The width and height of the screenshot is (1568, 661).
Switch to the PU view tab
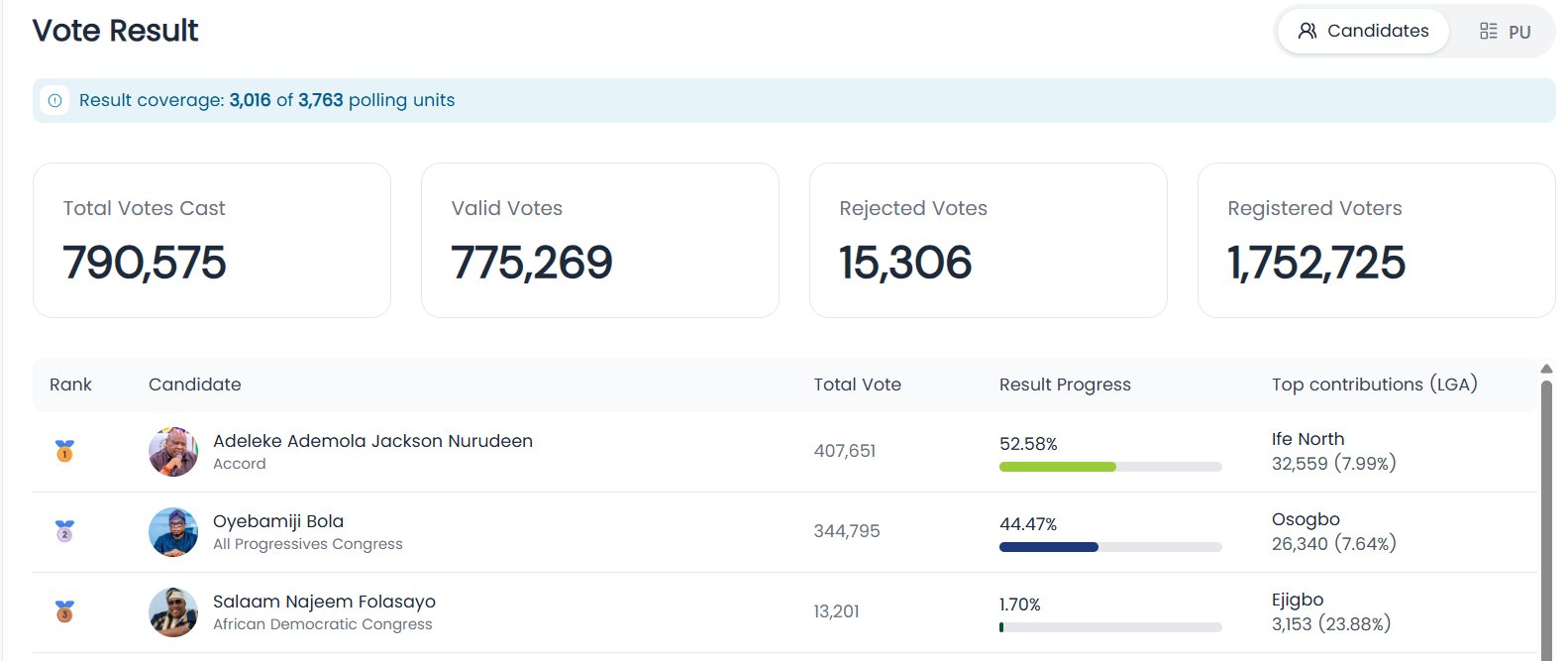tap(1504, 32)
